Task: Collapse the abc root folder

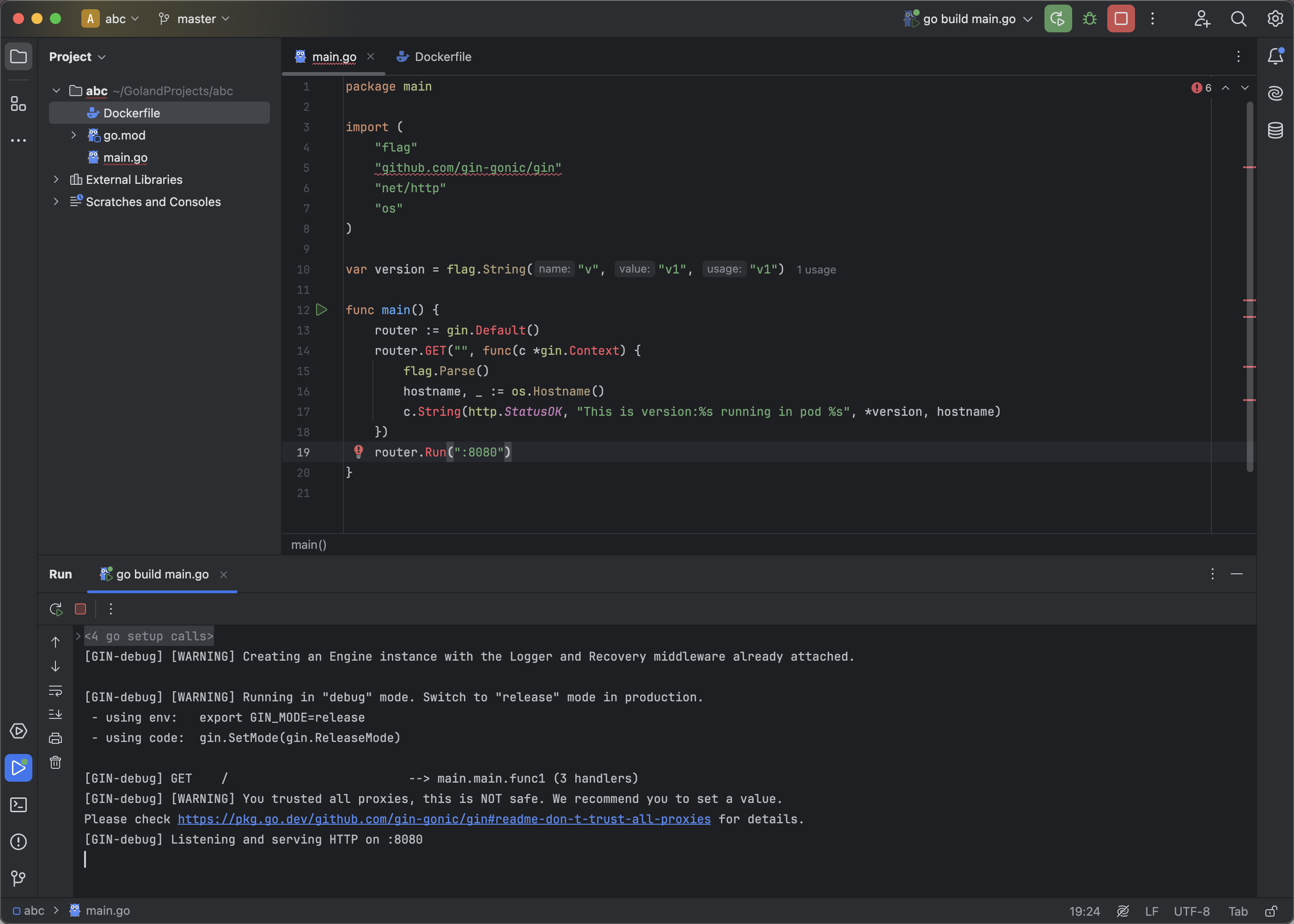Action: pyautogui.click(x=56, y=91)
